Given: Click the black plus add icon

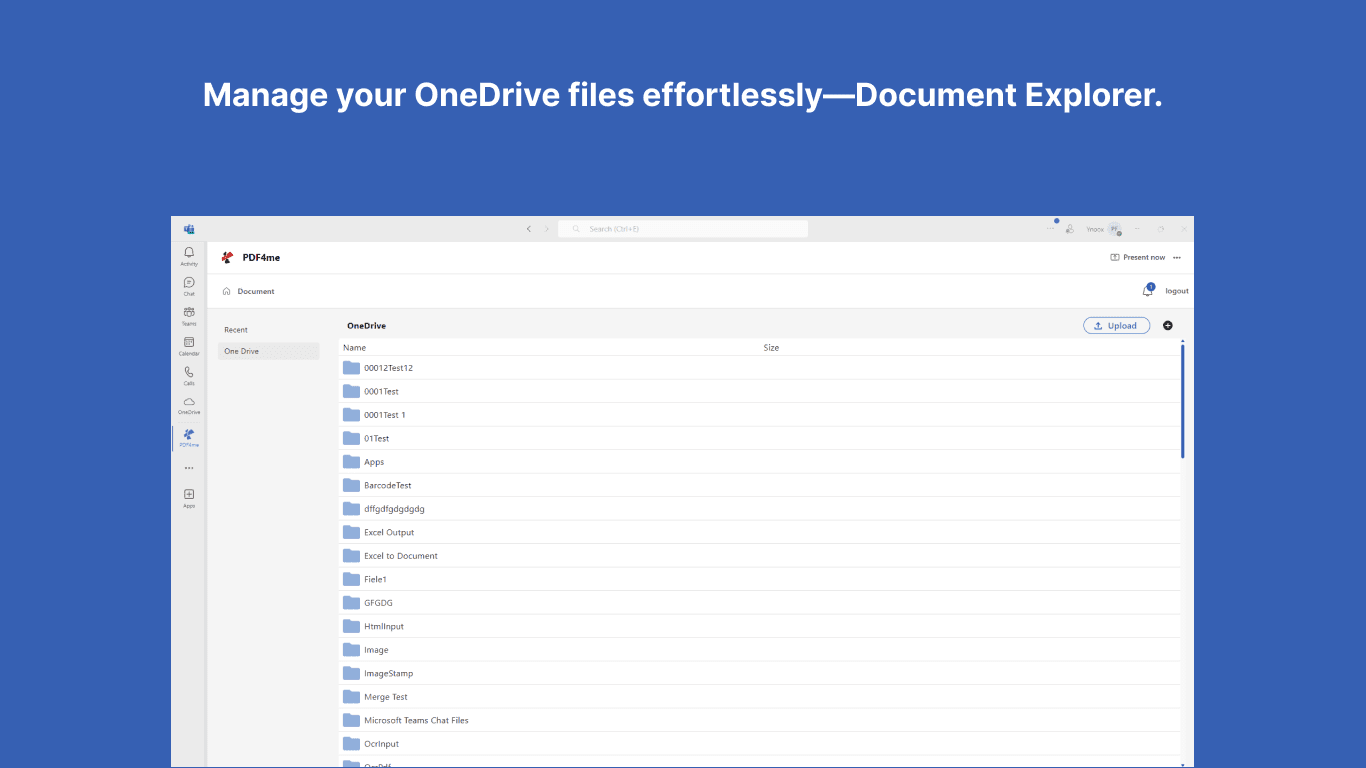Looking at the screenshot, I should 1168,325.
